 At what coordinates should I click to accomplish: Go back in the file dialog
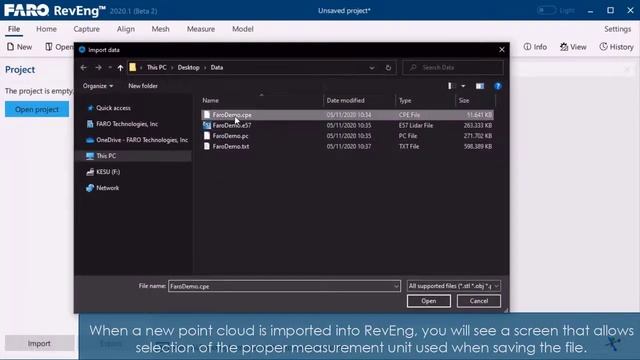pyautogui.click(x=84, y=67)
